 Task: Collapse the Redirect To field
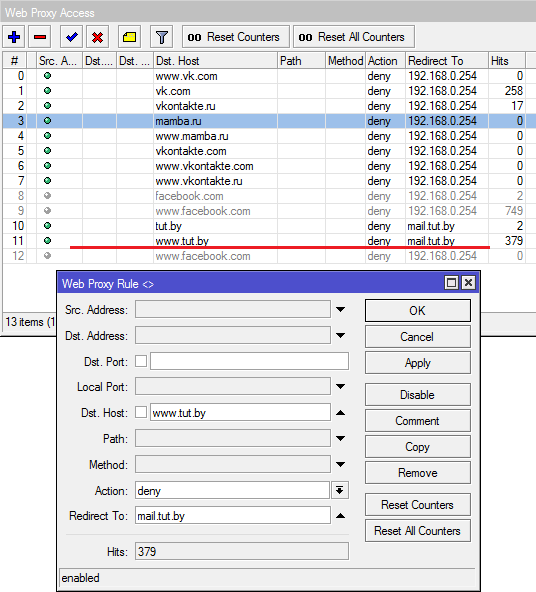340,516
